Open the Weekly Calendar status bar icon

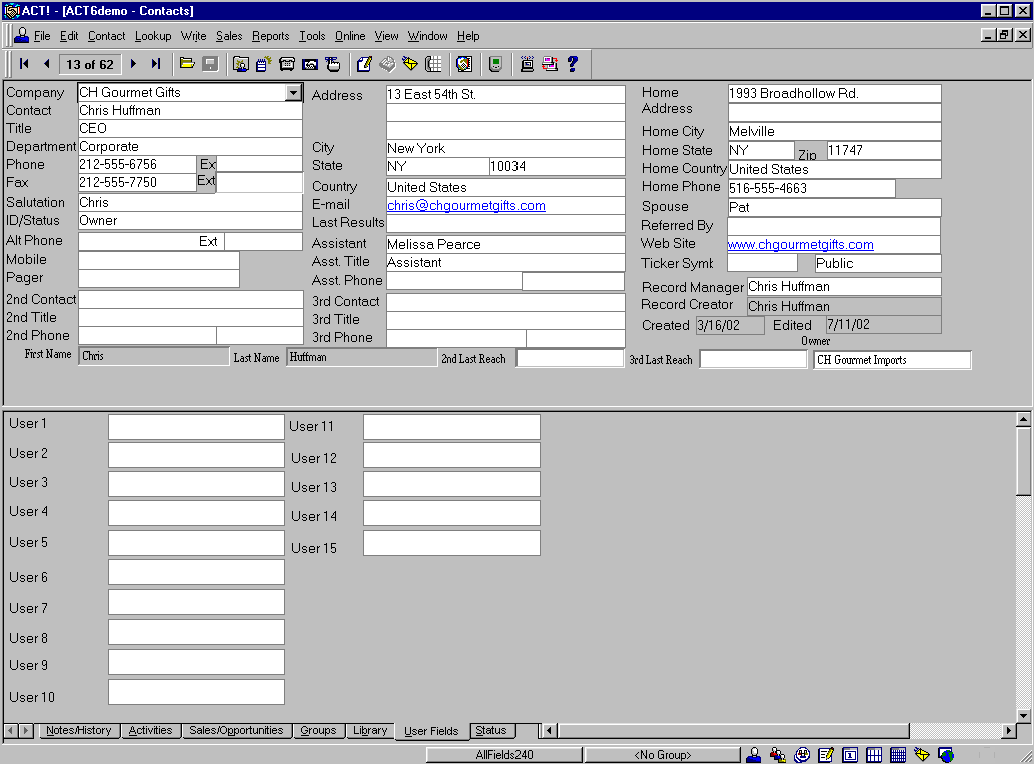pos(874,755)
